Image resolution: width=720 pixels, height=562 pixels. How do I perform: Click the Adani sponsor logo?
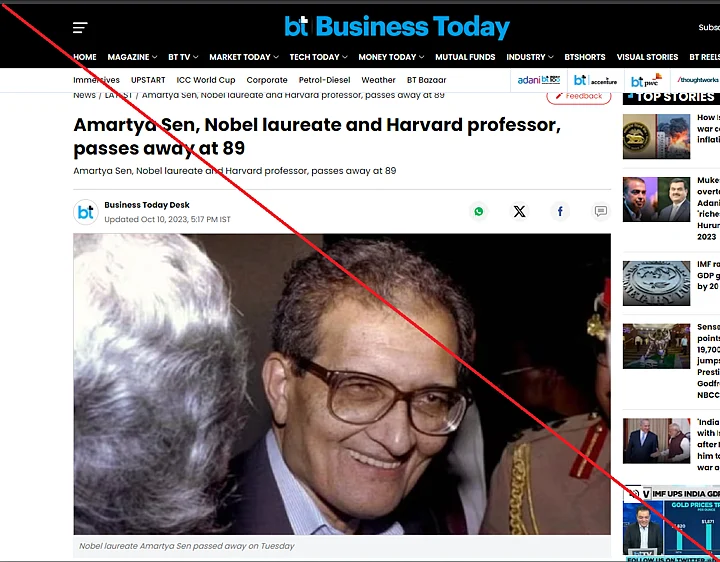(538, 80)
